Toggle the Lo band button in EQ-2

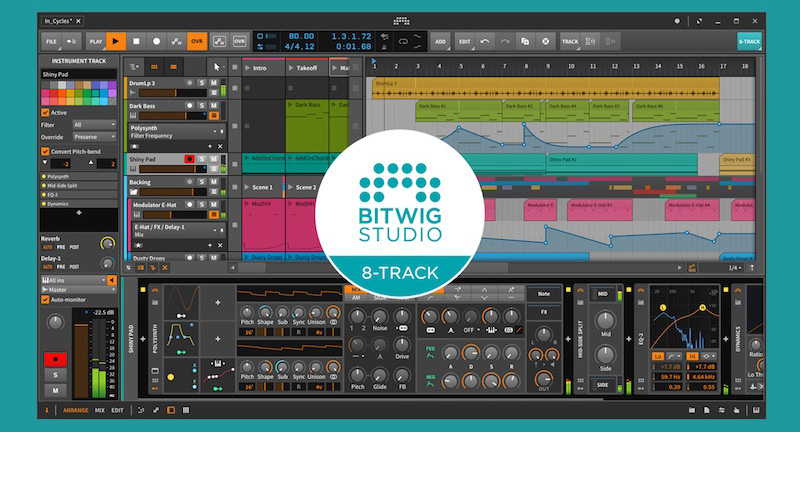(x=658, y=356)
